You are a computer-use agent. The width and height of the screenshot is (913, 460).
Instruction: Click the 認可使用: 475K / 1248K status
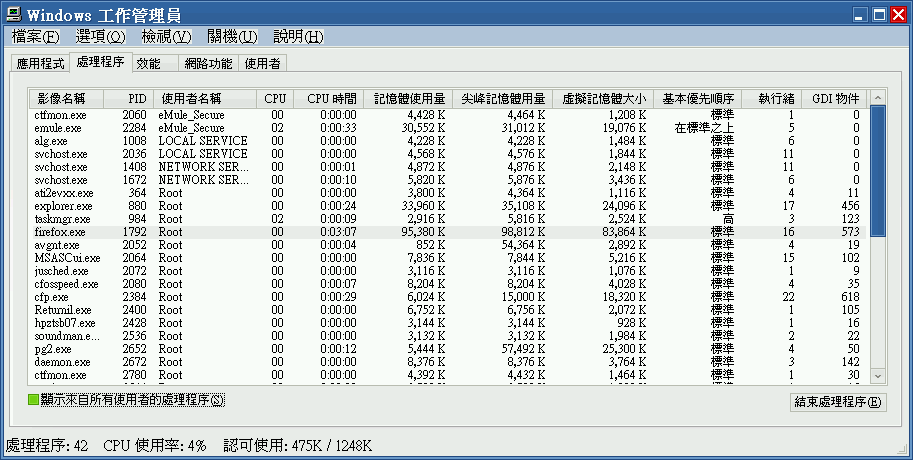coord(298,446)
